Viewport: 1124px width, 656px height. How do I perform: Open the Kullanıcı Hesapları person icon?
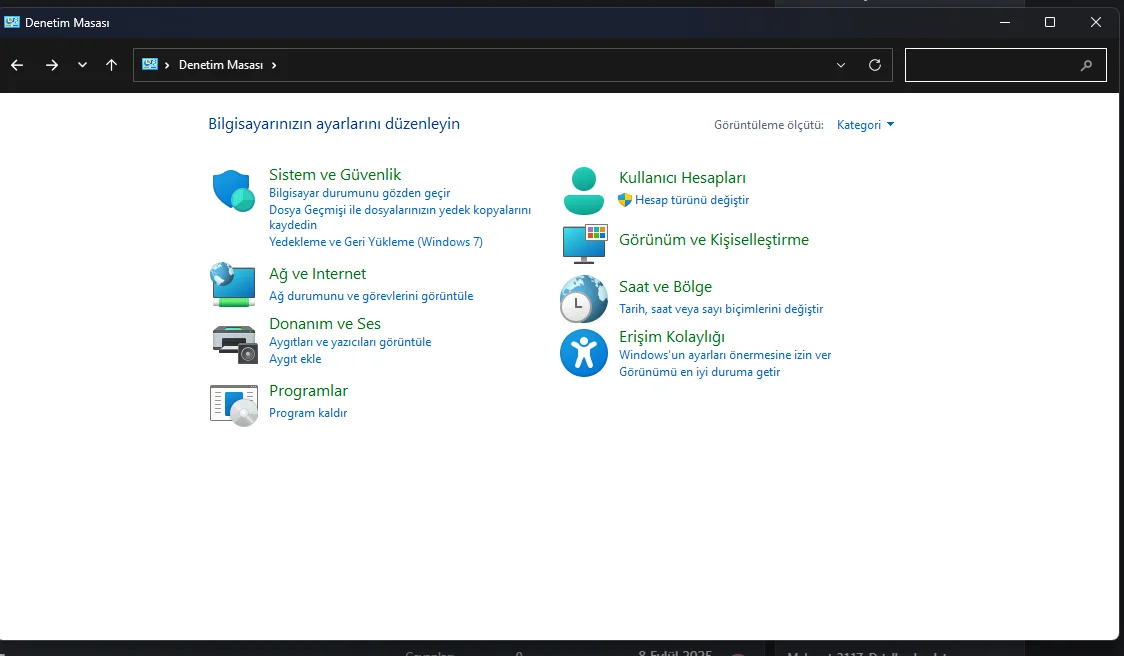pos(584,191)
